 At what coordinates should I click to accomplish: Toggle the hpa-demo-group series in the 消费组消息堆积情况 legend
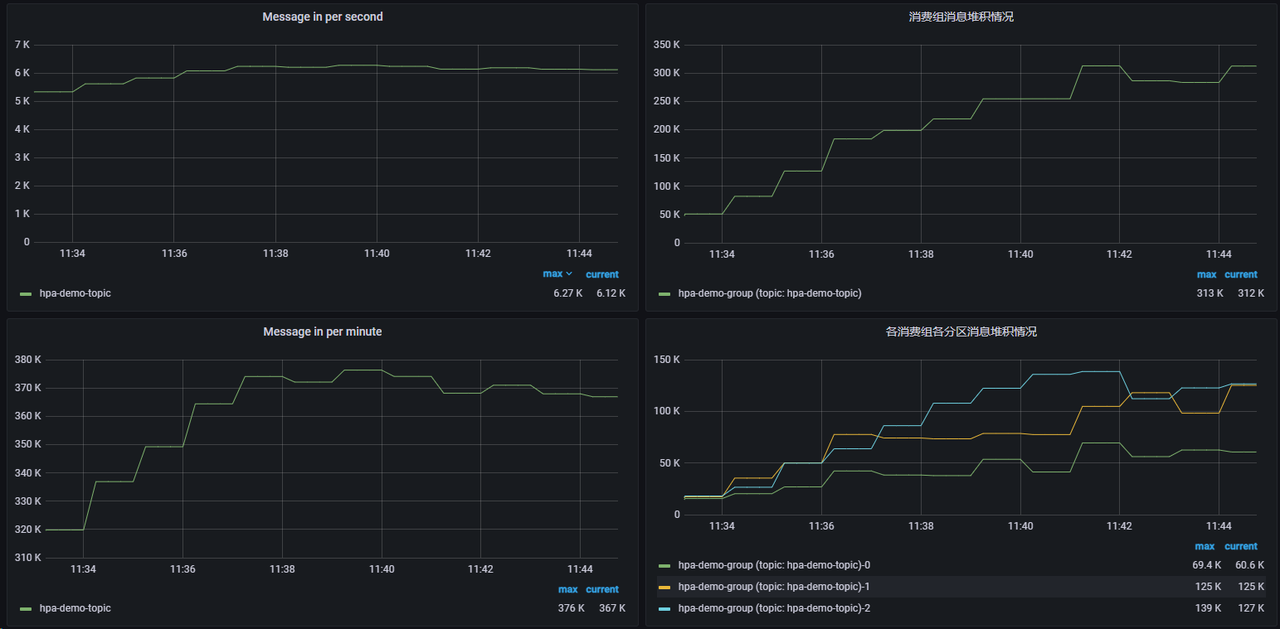coord(769,293)
